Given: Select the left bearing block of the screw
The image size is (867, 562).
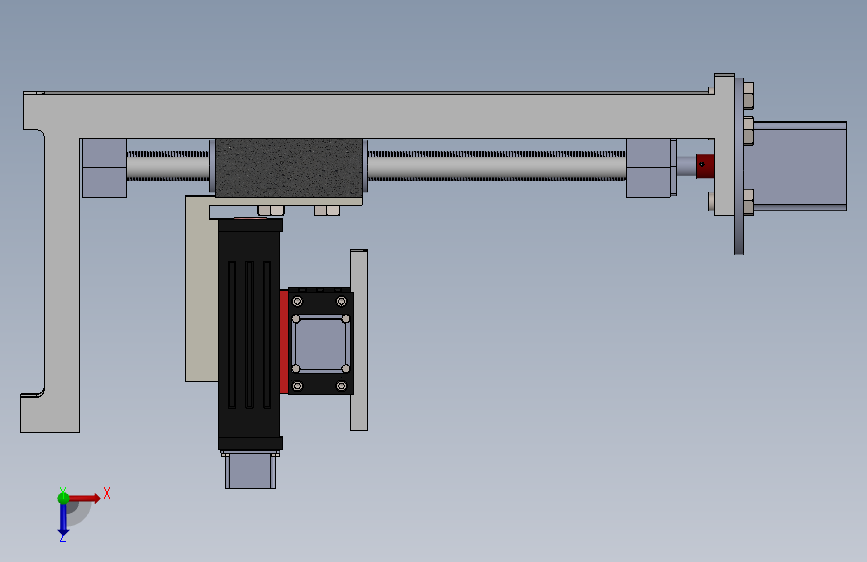Looking at the screenshot, I should pos(104,168).
